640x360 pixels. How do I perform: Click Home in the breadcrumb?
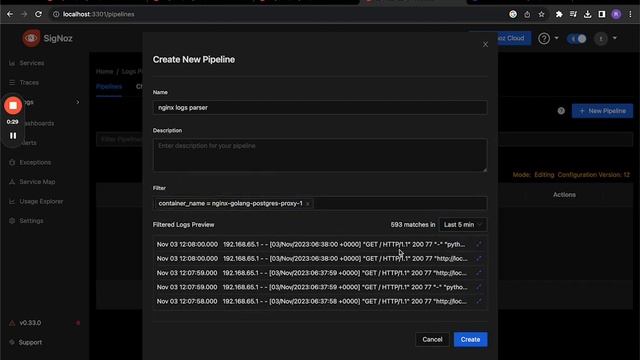click(104, 72)
